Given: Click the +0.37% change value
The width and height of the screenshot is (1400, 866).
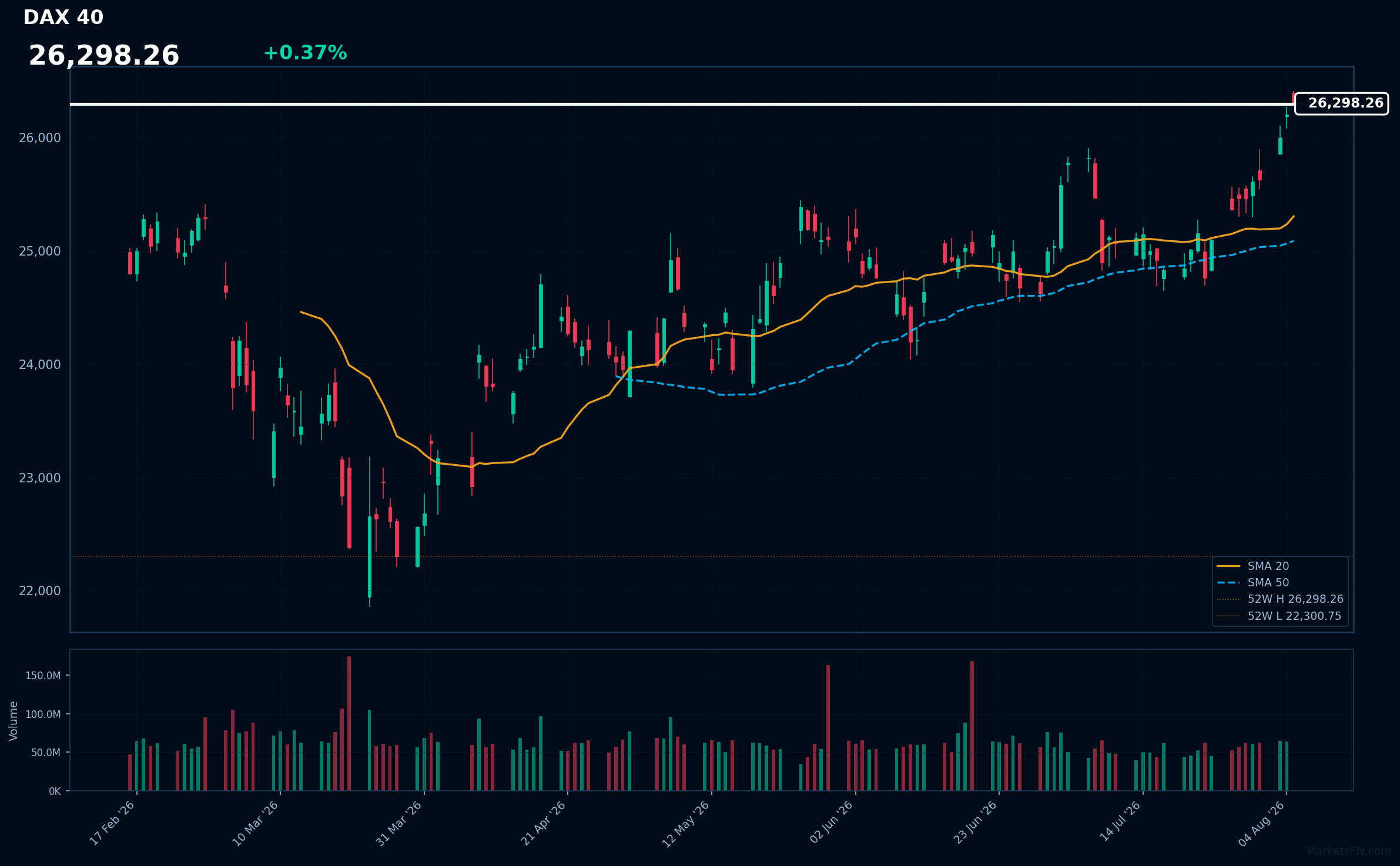Looking at the screenshot, I should (x=305, y=53).
